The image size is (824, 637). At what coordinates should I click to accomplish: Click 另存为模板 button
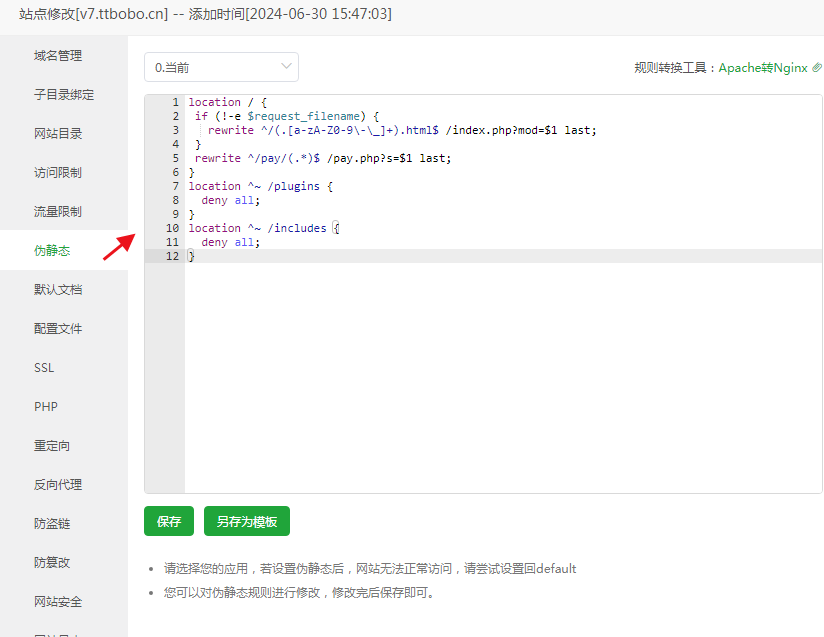247,522
